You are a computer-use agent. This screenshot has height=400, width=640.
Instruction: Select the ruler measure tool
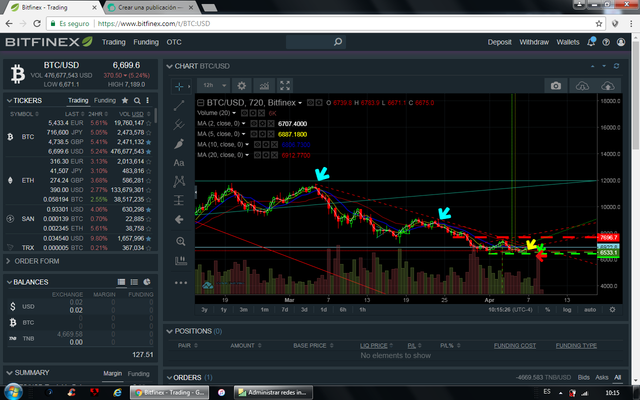click(x=180, y=261)
